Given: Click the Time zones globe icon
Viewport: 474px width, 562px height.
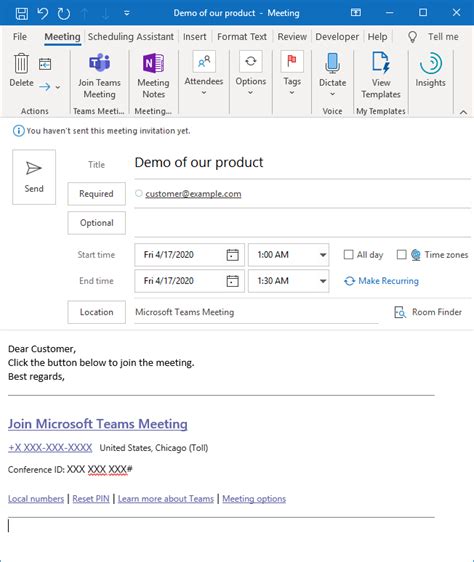Looking at the screenshot, I should [416, 255].
